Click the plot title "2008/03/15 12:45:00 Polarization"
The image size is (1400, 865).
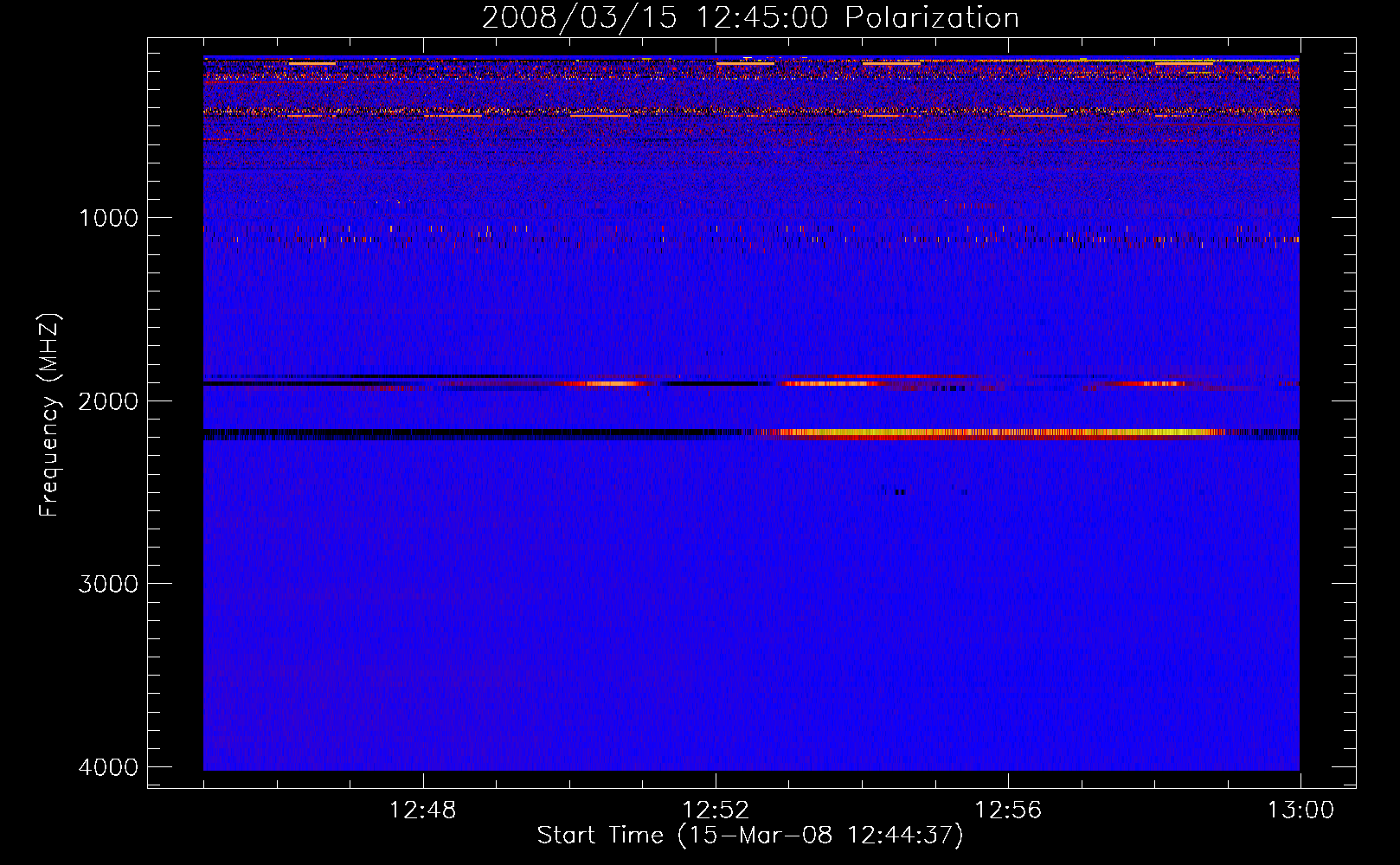pyautogui.click(x=749, y=18)
